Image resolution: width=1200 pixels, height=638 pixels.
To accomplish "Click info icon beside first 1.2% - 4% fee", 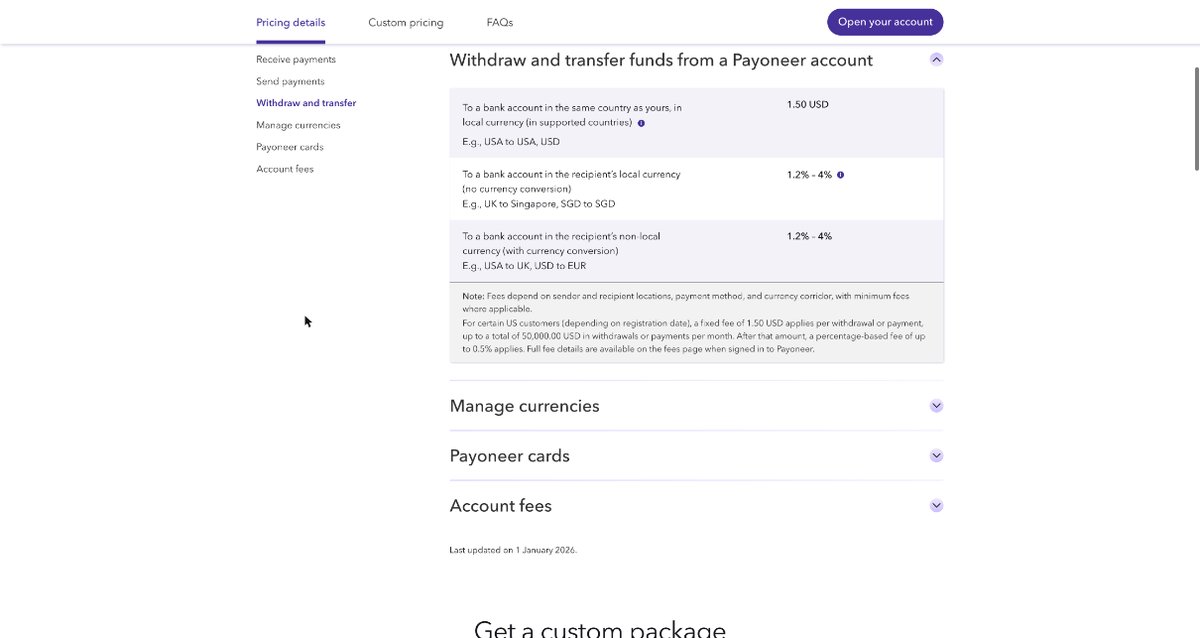I will tap(840, 174).
